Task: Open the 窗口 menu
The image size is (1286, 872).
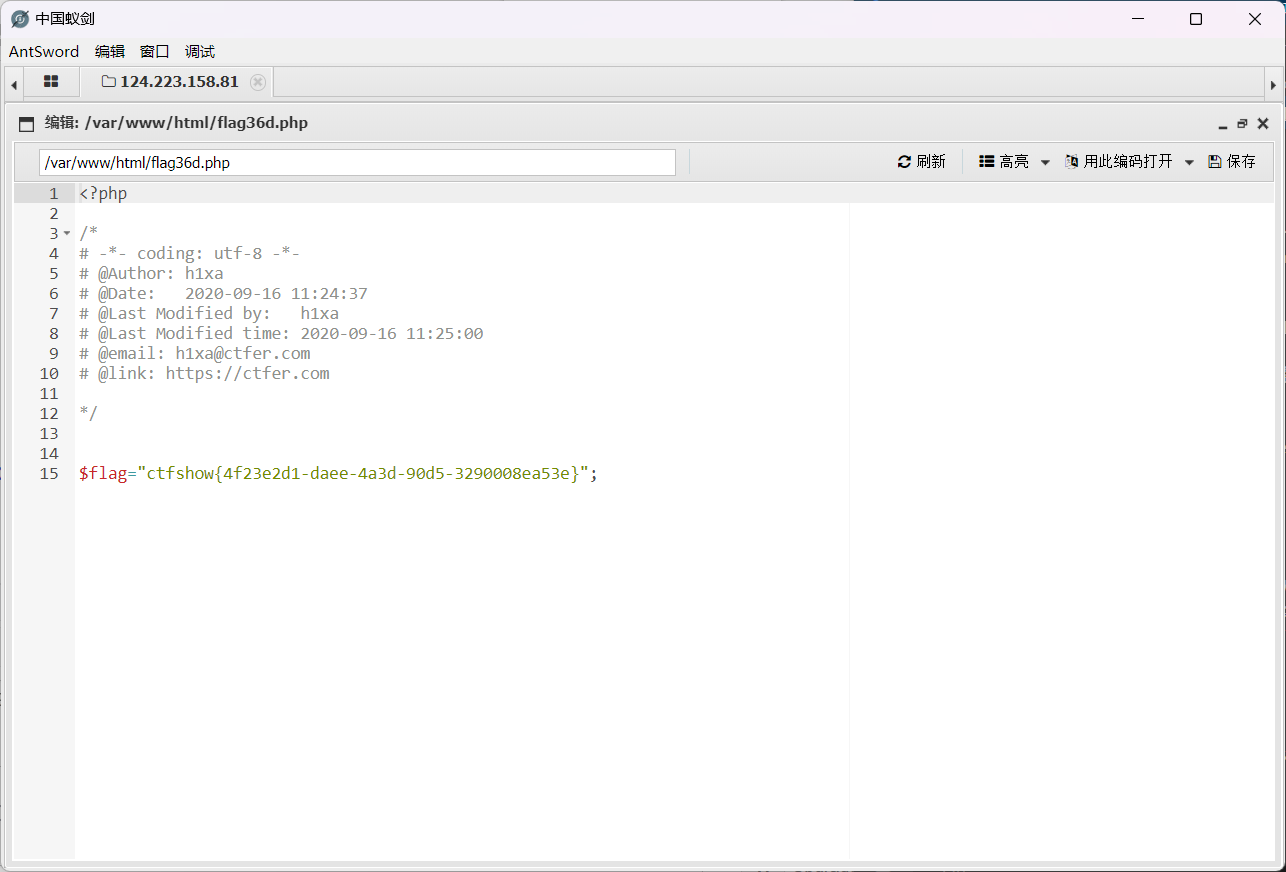Action: coord(155,52)
